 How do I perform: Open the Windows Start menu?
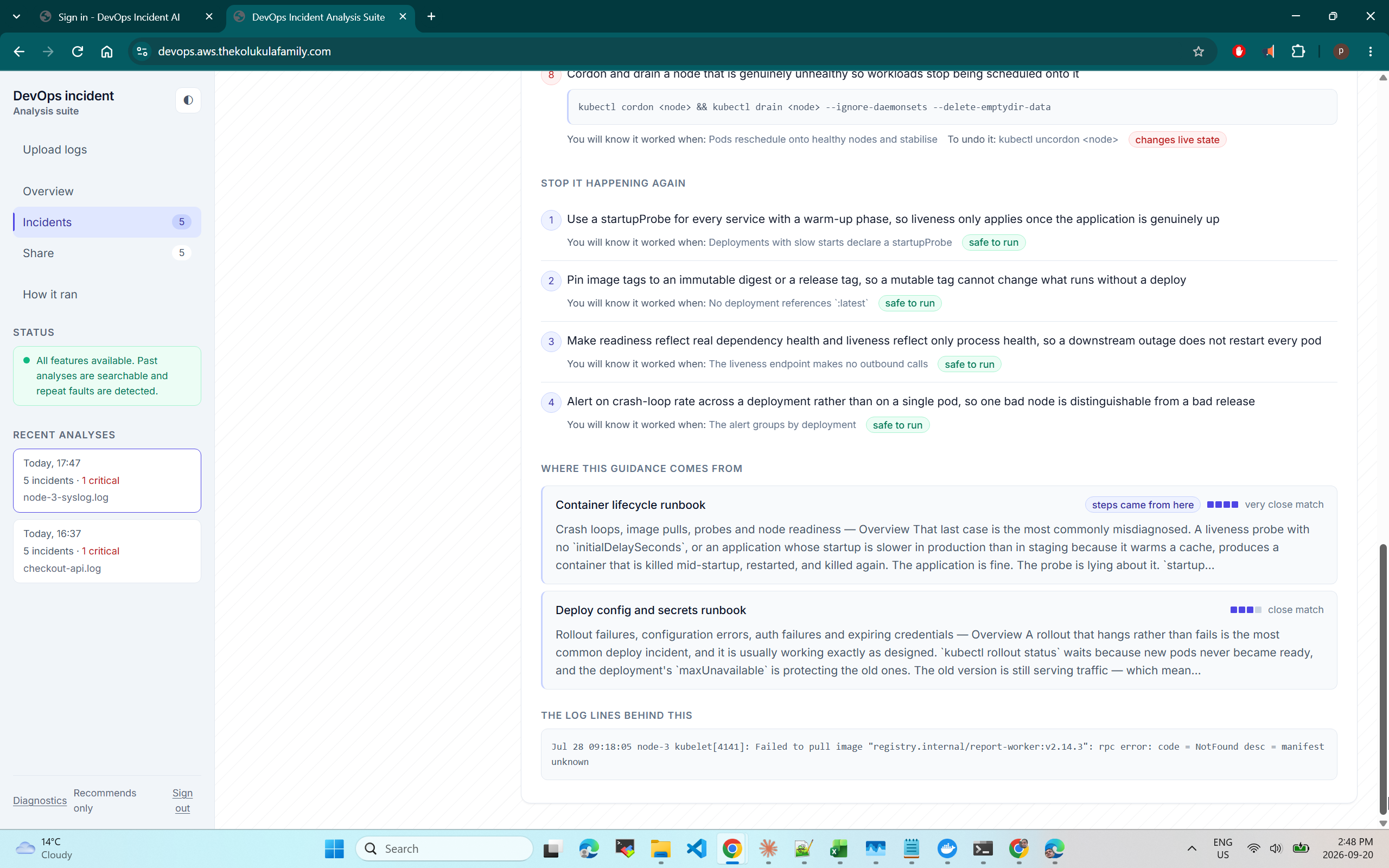[x=334, y=848]
